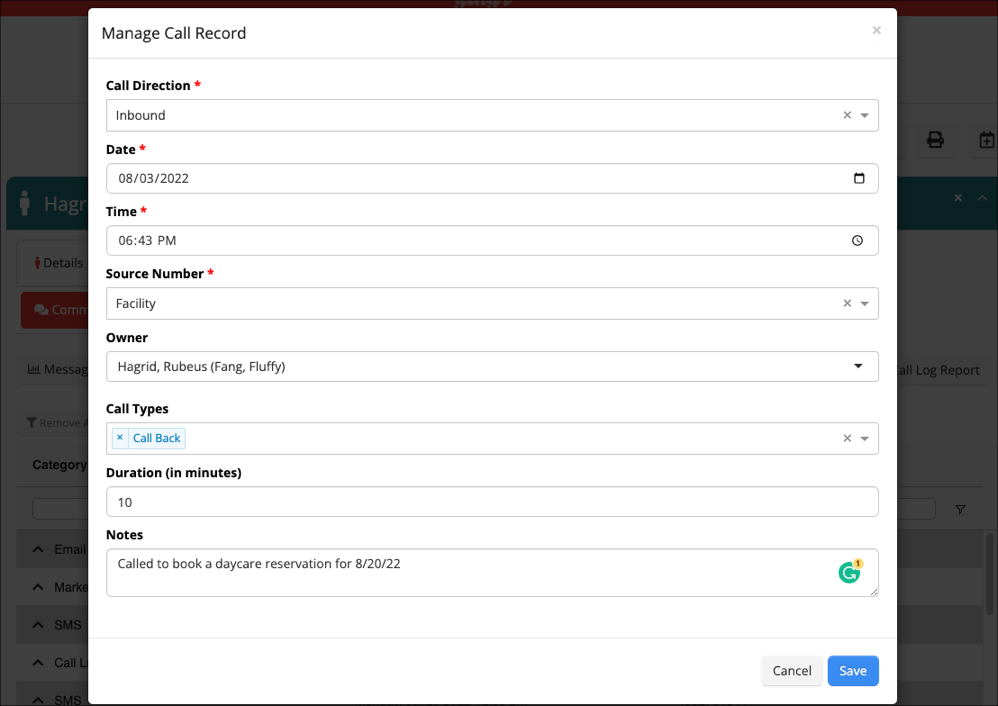The image size is (998, 706).
Task: Collapse the Call Log group row
Action: (x=38, y=663)
